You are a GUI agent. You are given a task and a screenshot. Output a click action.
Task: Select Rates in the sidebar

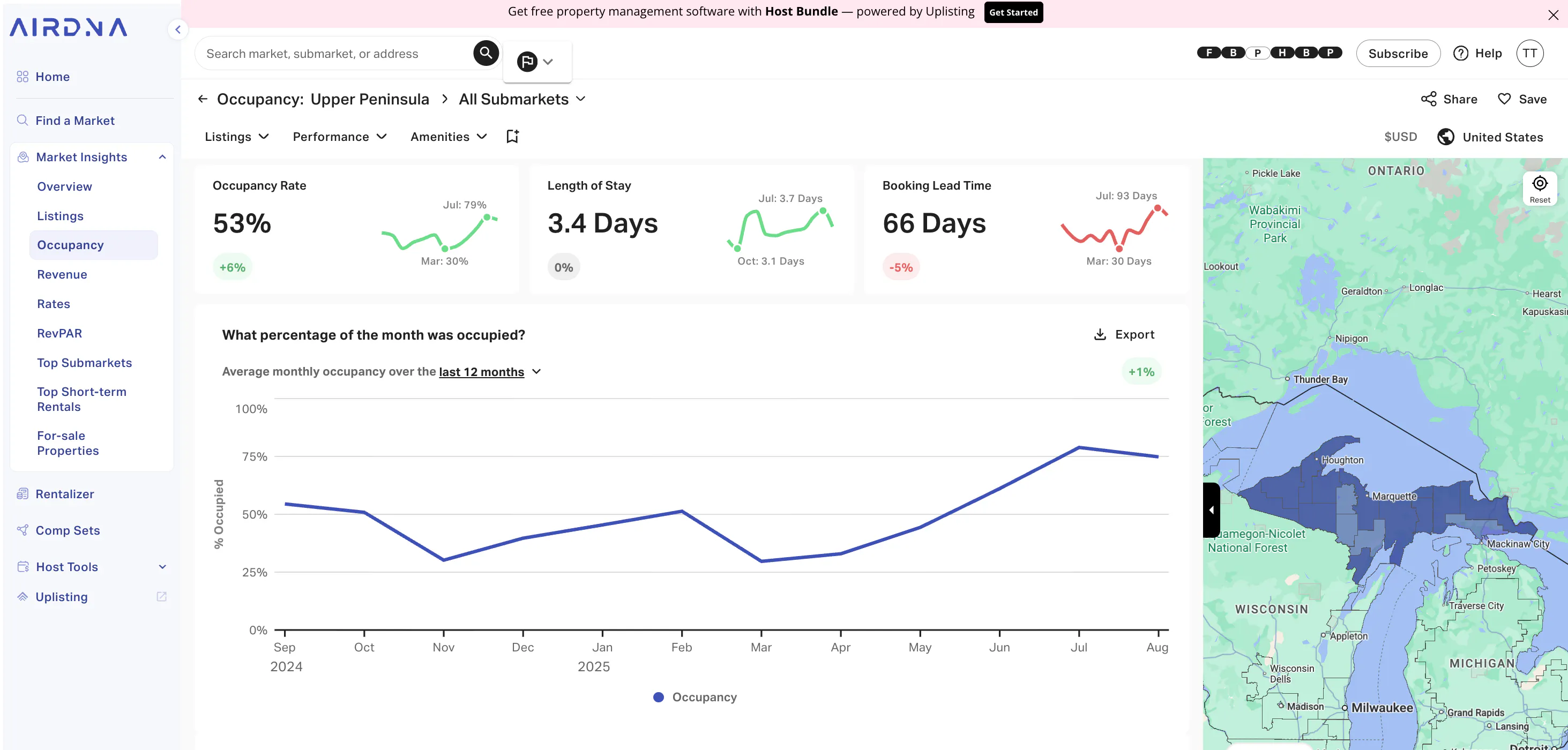(54, 304)
